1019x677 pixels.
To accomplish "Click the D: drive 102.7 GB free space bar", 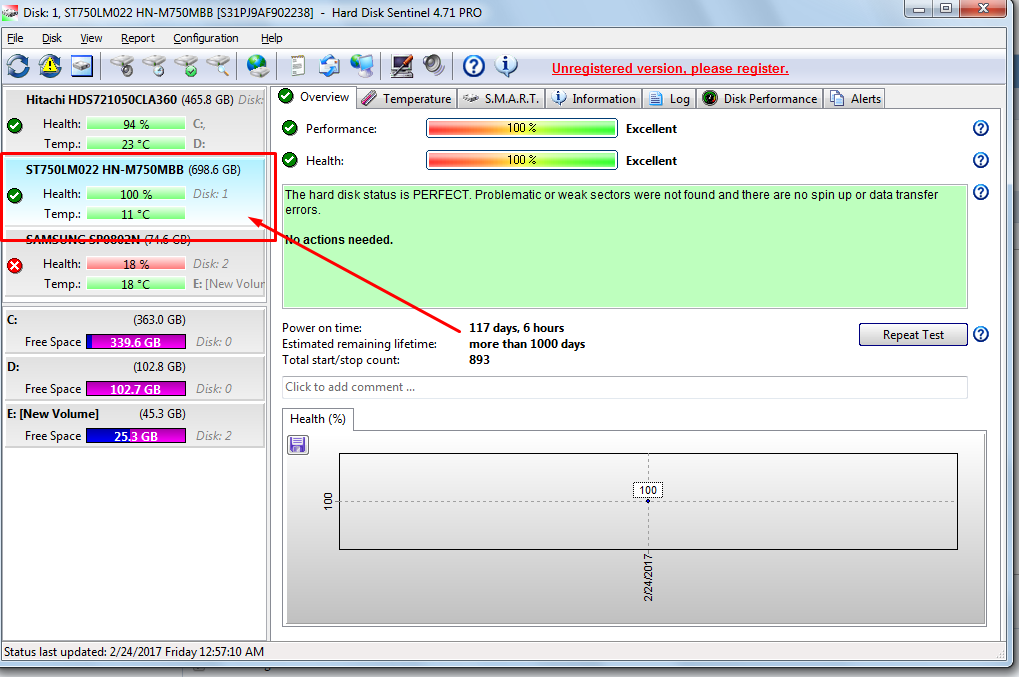I will (x=136, y=389).
